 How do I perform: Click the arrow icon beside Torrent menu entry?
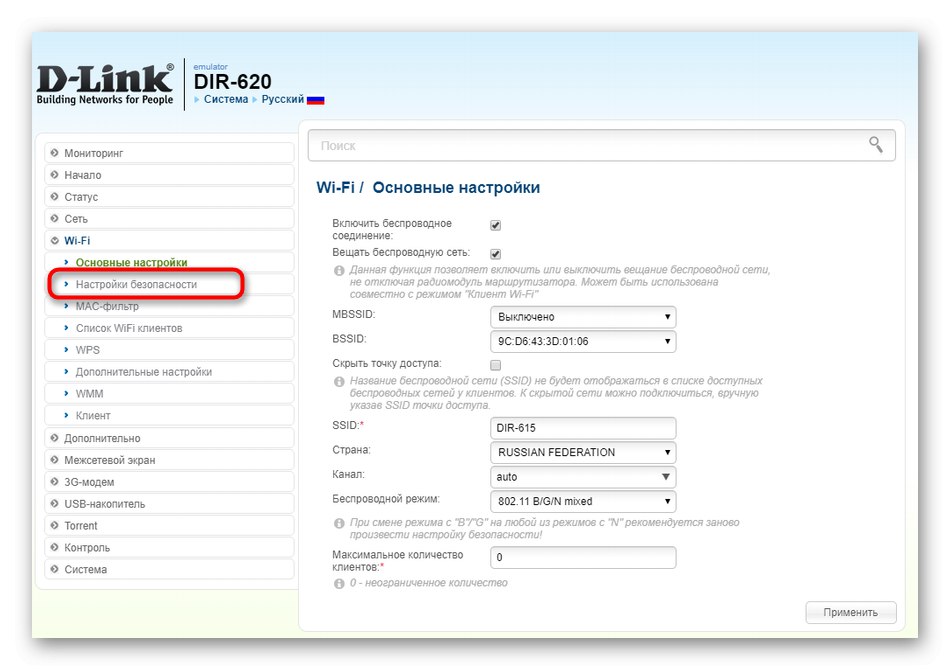click(53, 525)
